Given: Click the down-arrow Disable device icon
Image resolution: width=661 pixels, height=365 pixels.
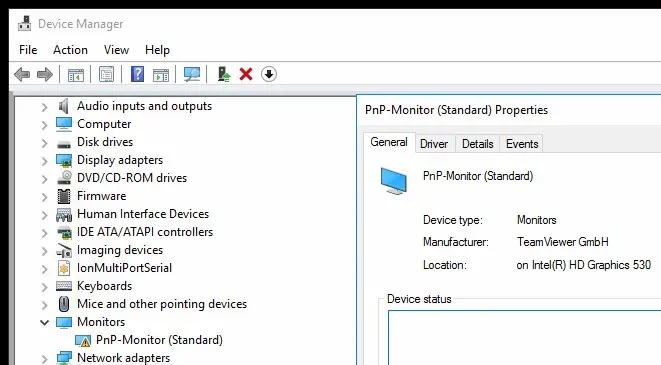Looking at the screenshot, I should pos(269,74).
